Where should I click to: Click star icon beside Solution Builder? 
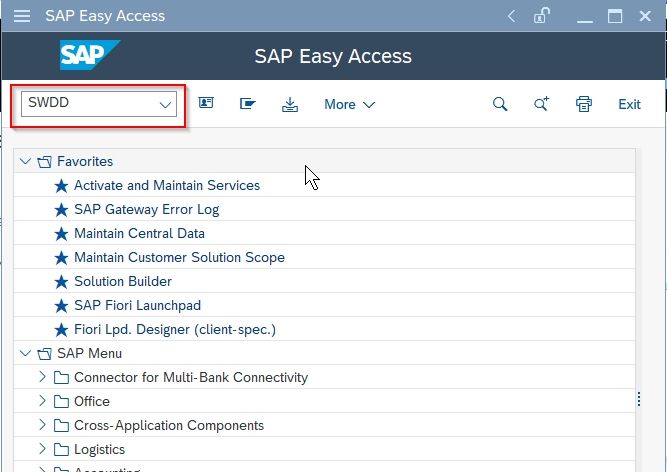tap(61, 281)
